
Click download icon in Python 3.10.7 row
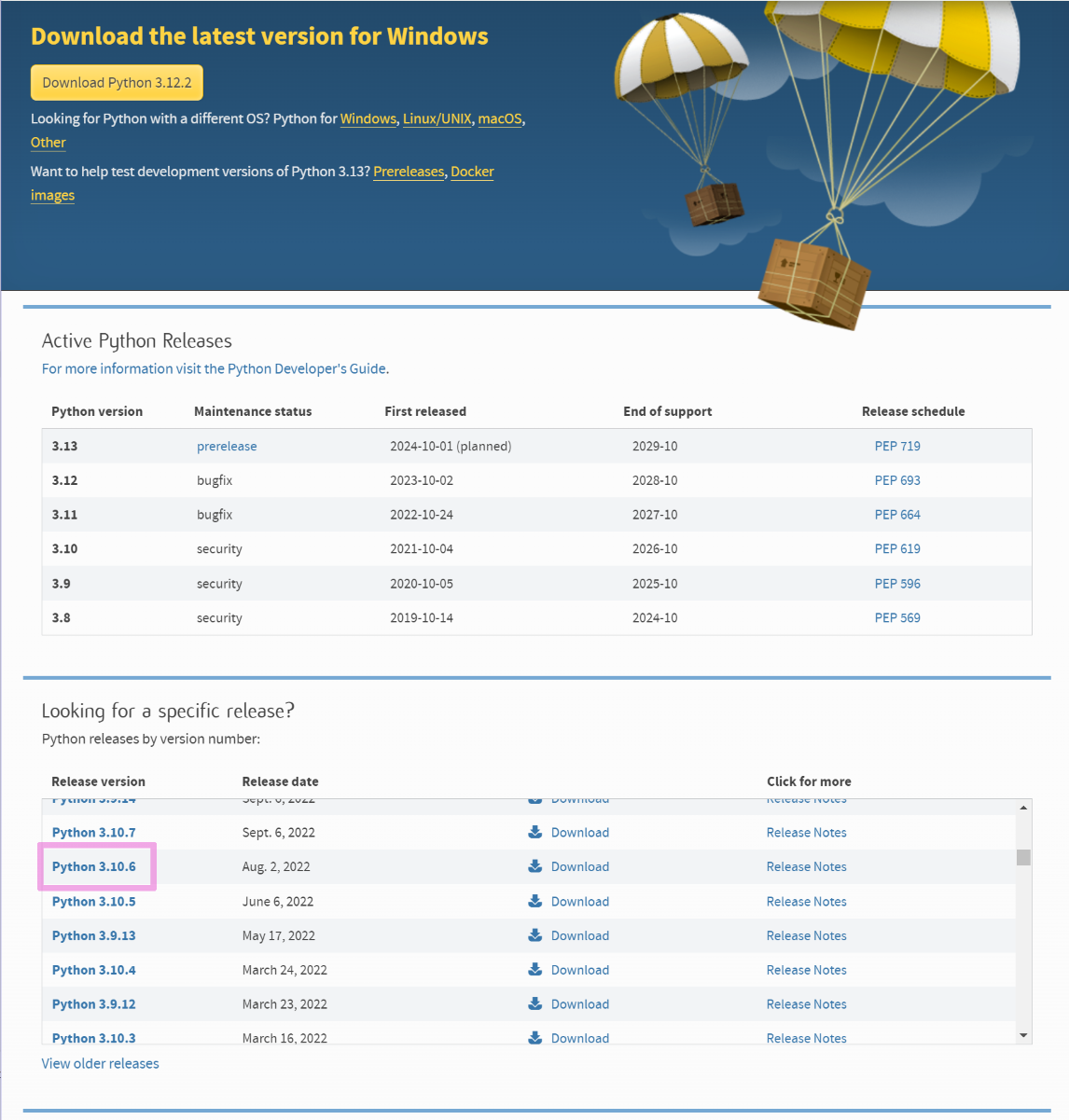coord(535,832)
